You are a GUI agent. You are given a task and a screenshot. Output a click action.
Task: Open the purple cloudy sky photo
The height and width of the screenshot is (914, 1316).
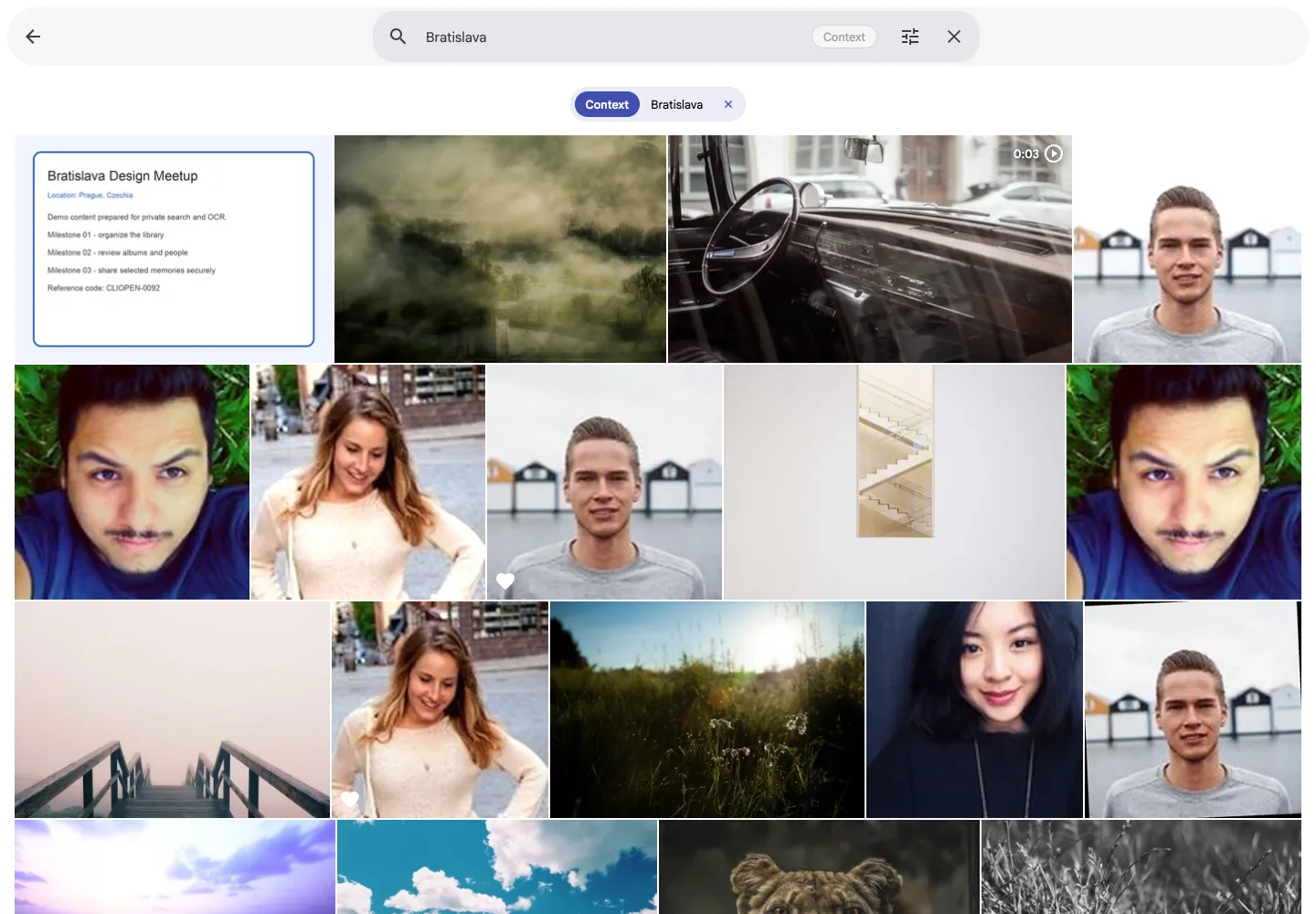(x=175, y=866)
